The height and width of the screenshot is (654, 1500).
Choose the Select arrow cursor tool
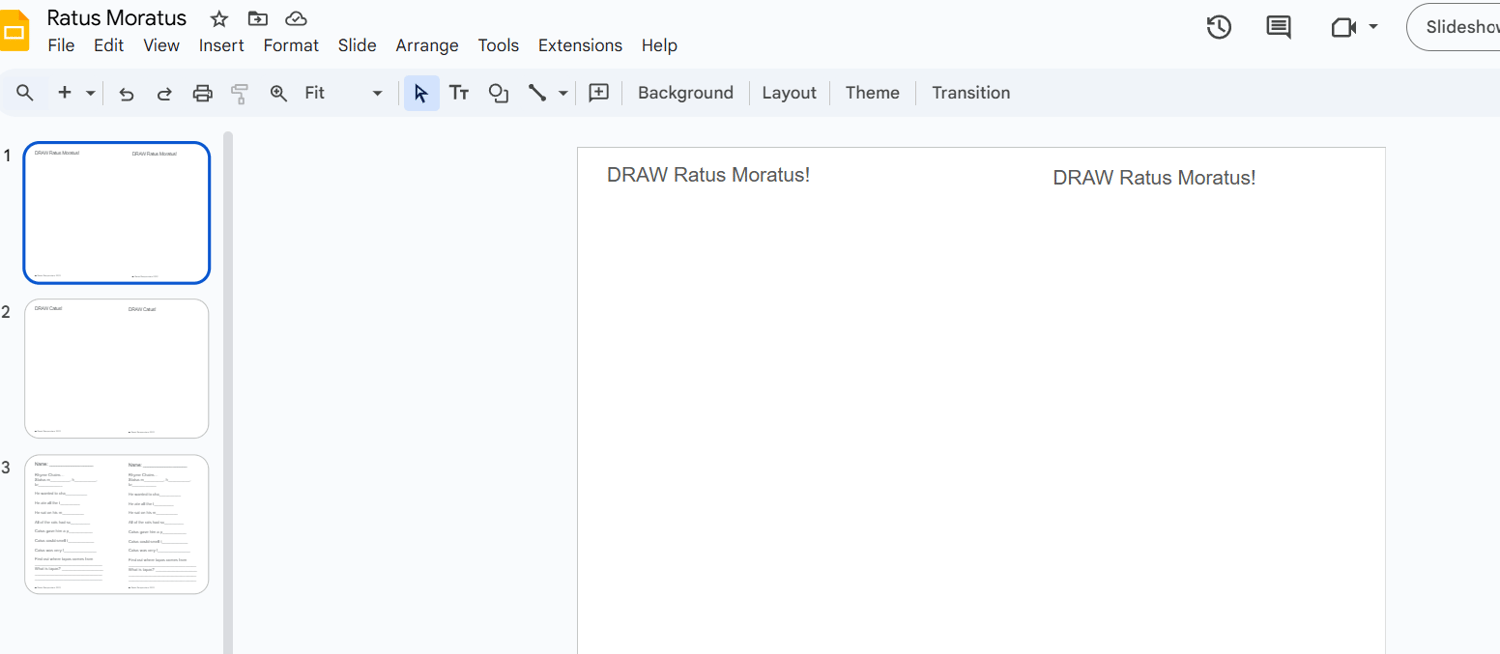421,93
